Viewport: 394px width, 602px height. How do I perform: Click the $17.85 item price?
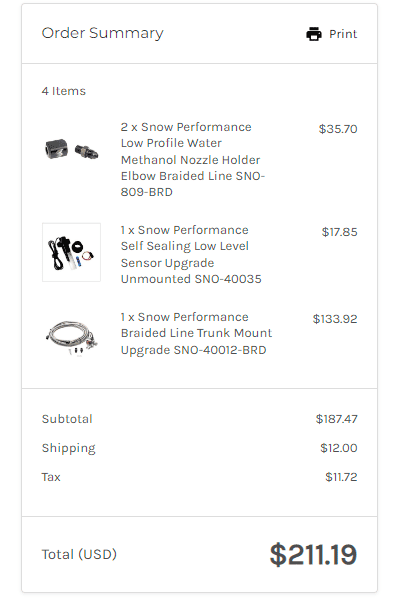tap(339, 232)
